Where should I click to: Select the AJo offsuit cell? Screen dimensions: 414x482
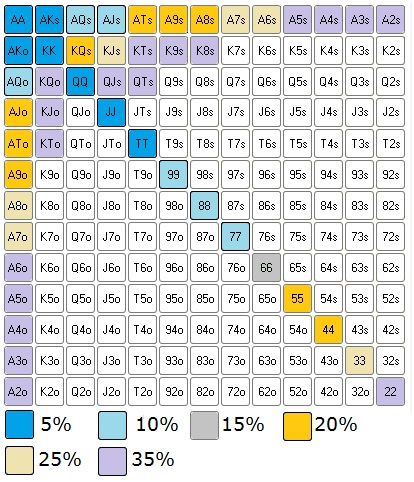[19, 112]
